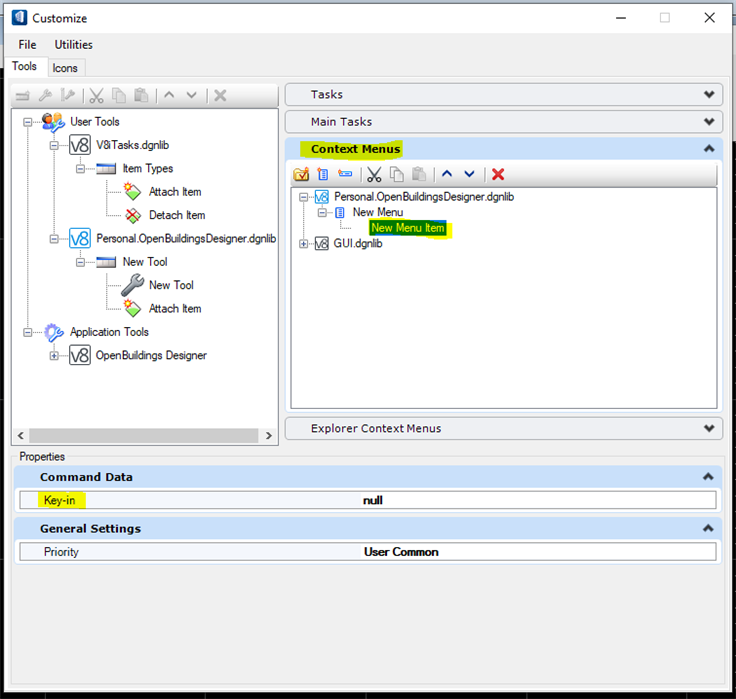
Task: Click the User Tools people icon
Action: point(53,122)
